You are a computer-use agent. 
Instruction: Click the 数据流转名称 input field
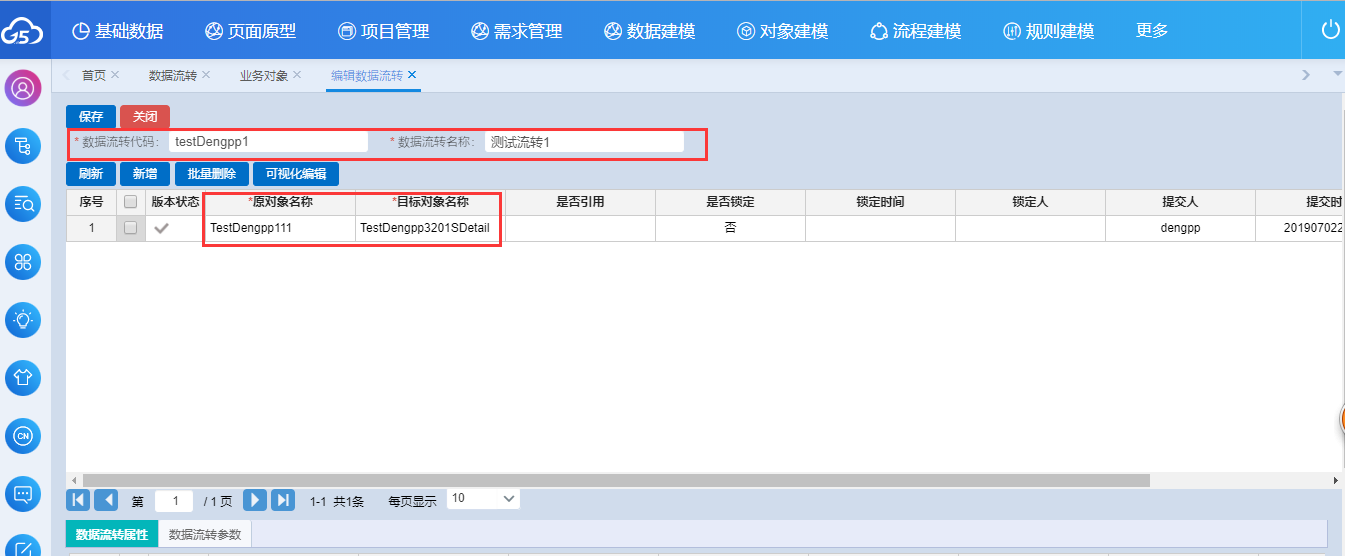(x=584, y=143)
